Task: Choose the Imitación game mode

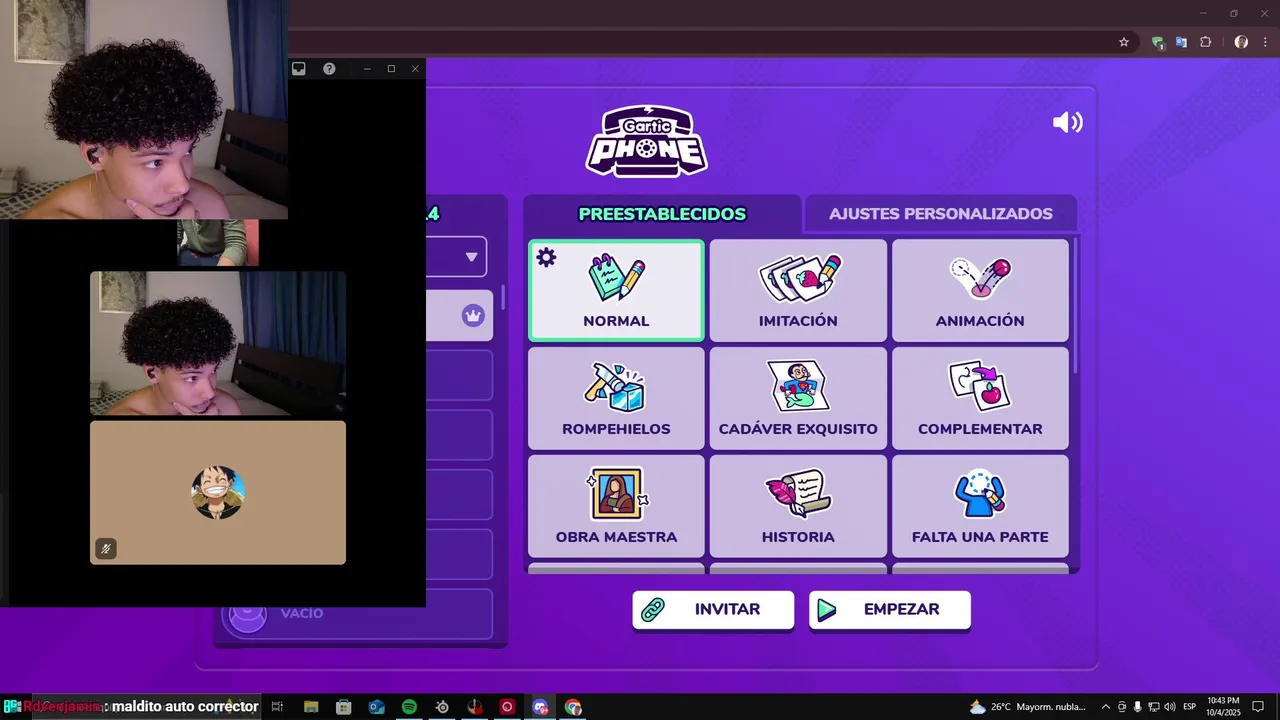Action: click(798, 290)
